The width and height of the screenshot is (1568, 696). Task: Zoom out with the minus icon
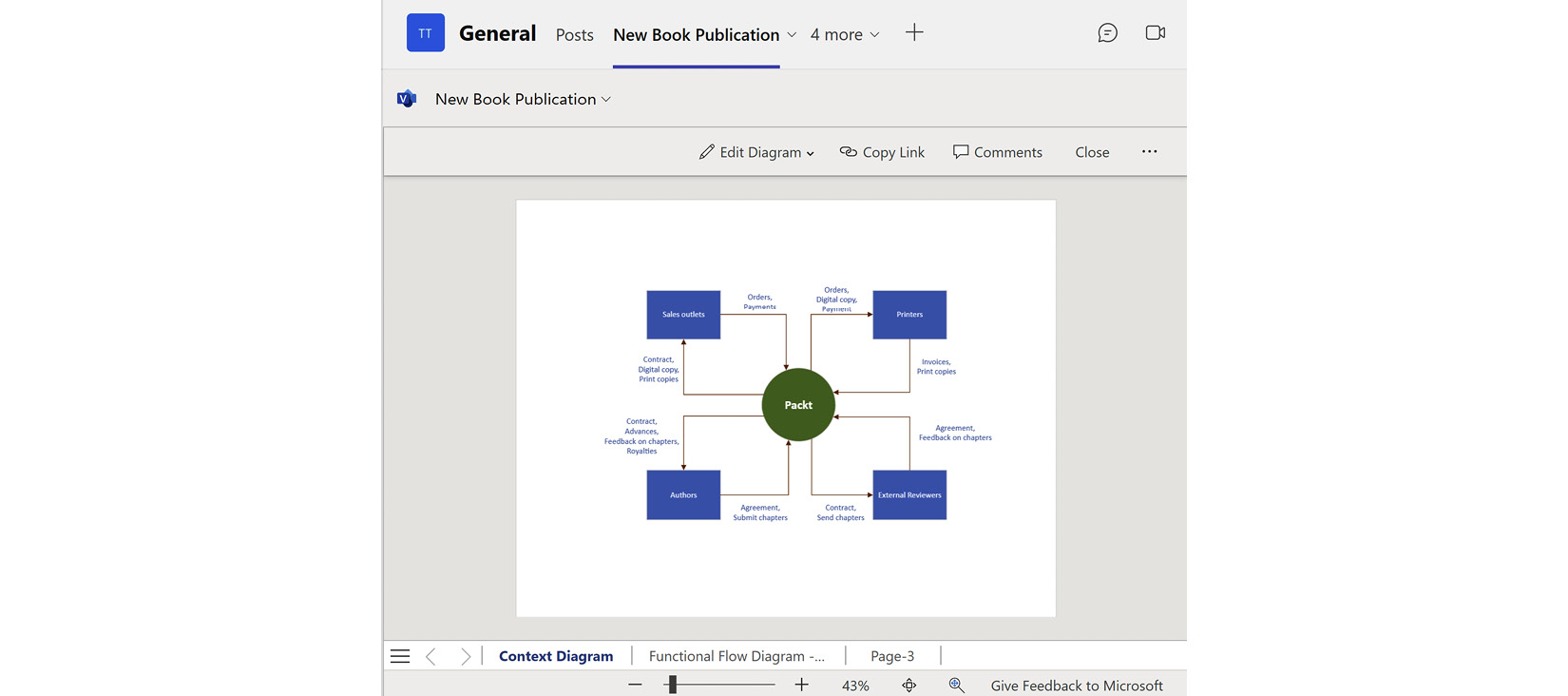coord(635,685)
